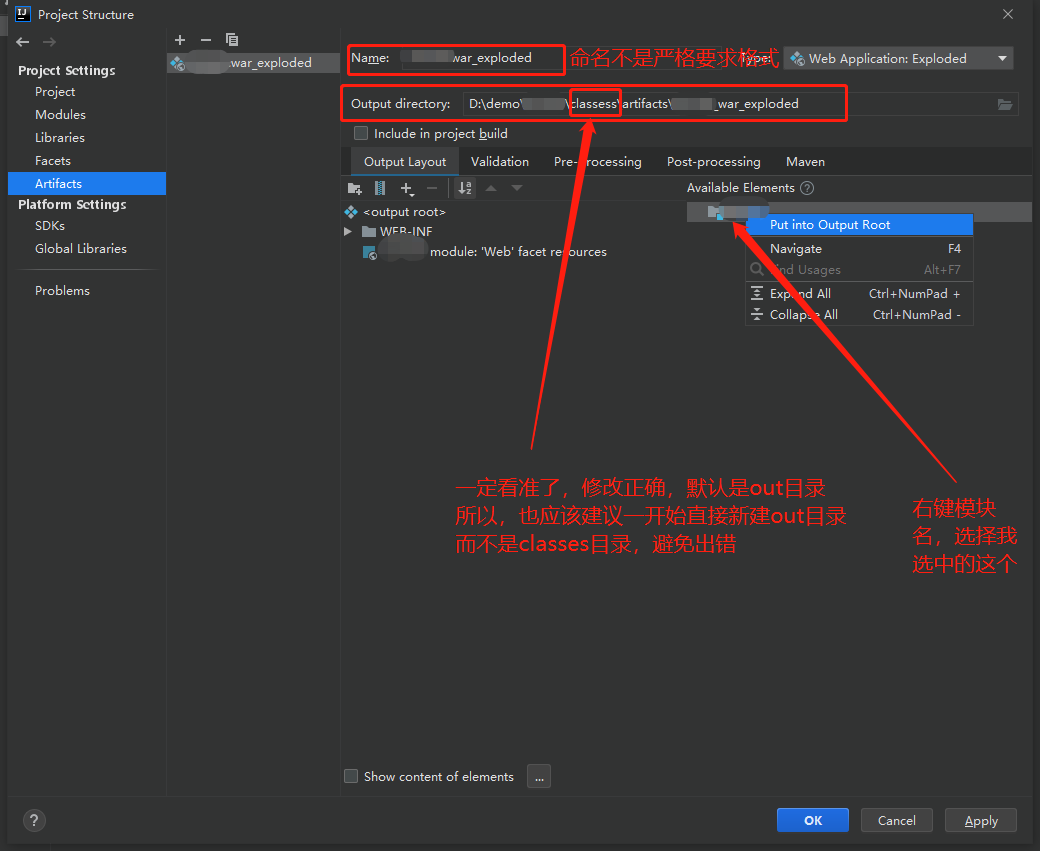Switch to the Output Layout tab

point(405,162)
